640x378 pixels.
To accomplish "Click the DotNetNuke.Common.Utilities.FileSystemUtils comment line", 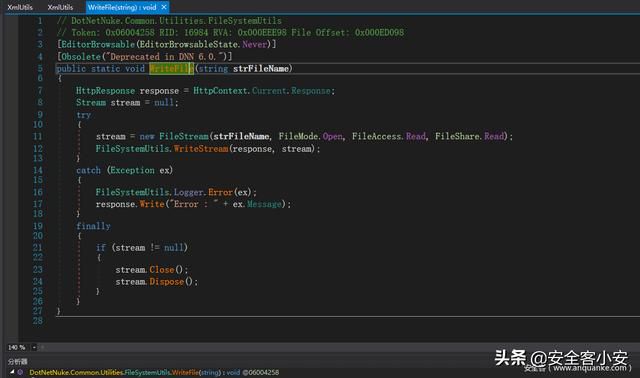I will tap(169, 20).
